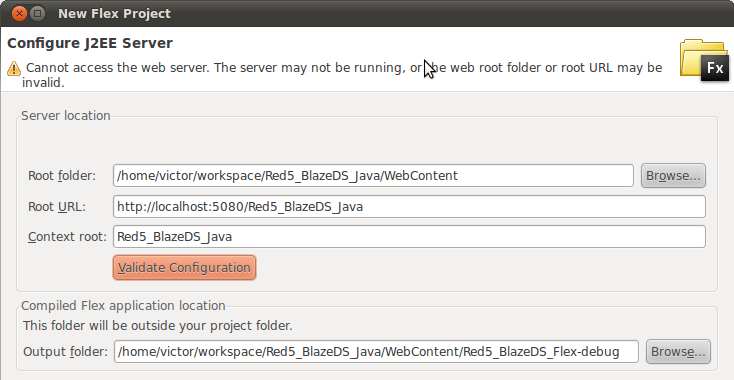Browse for the Output folder
Viewport: 734px width, 380px height.
(678, 351)
